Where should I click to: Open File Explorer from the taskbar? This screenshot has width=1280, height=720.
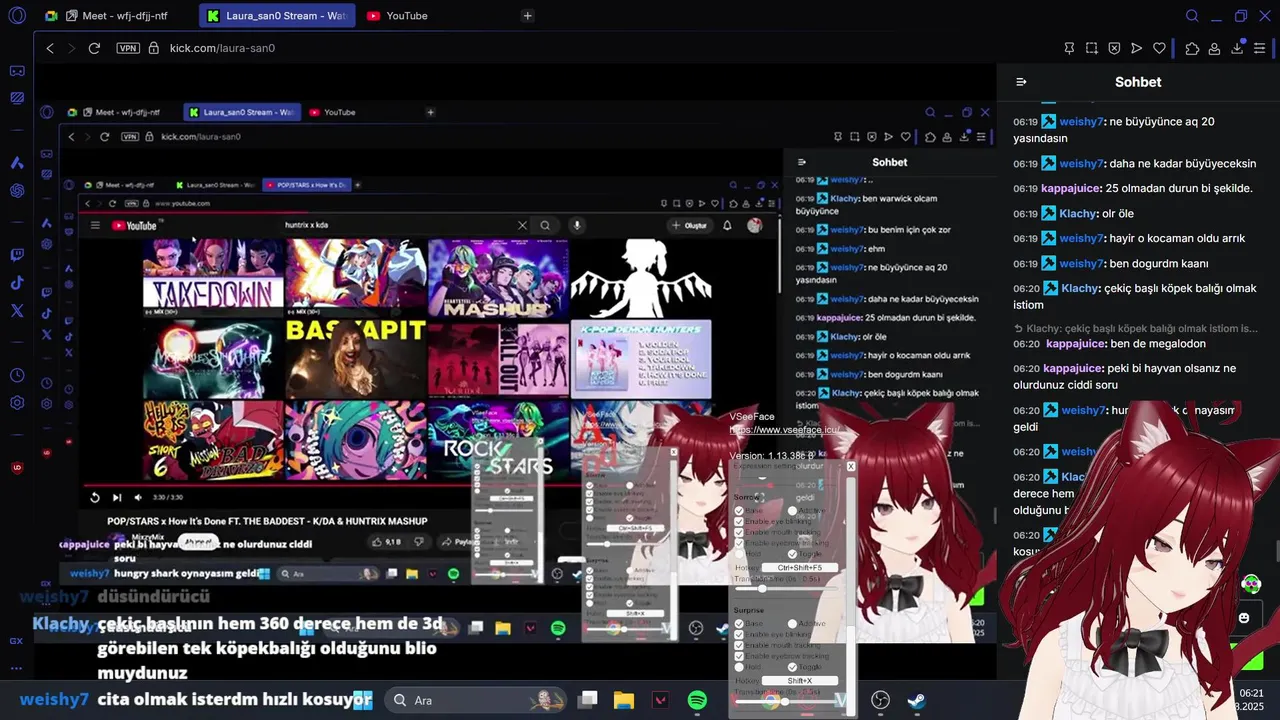(x=624, y=701)
